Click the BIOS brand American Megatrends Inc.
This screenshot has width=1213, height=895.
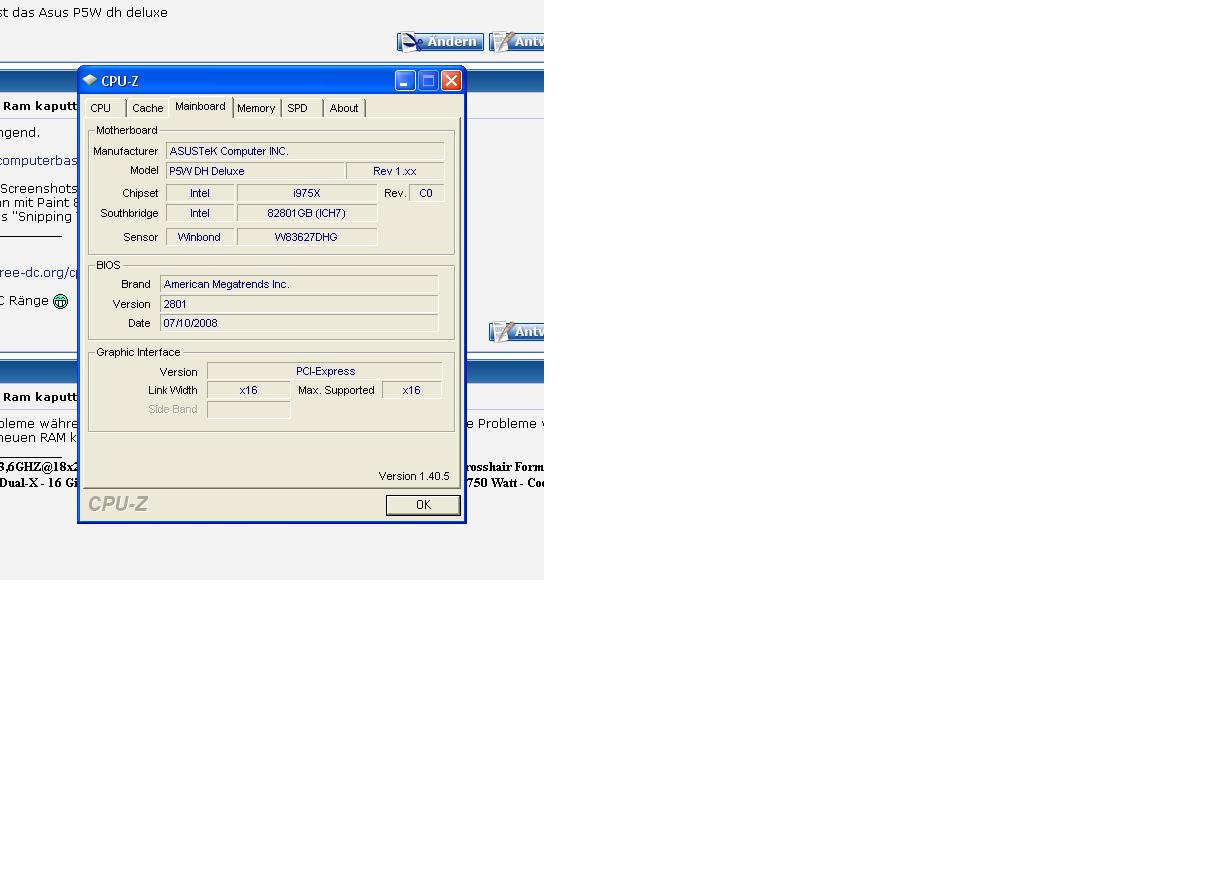[299, 284]
